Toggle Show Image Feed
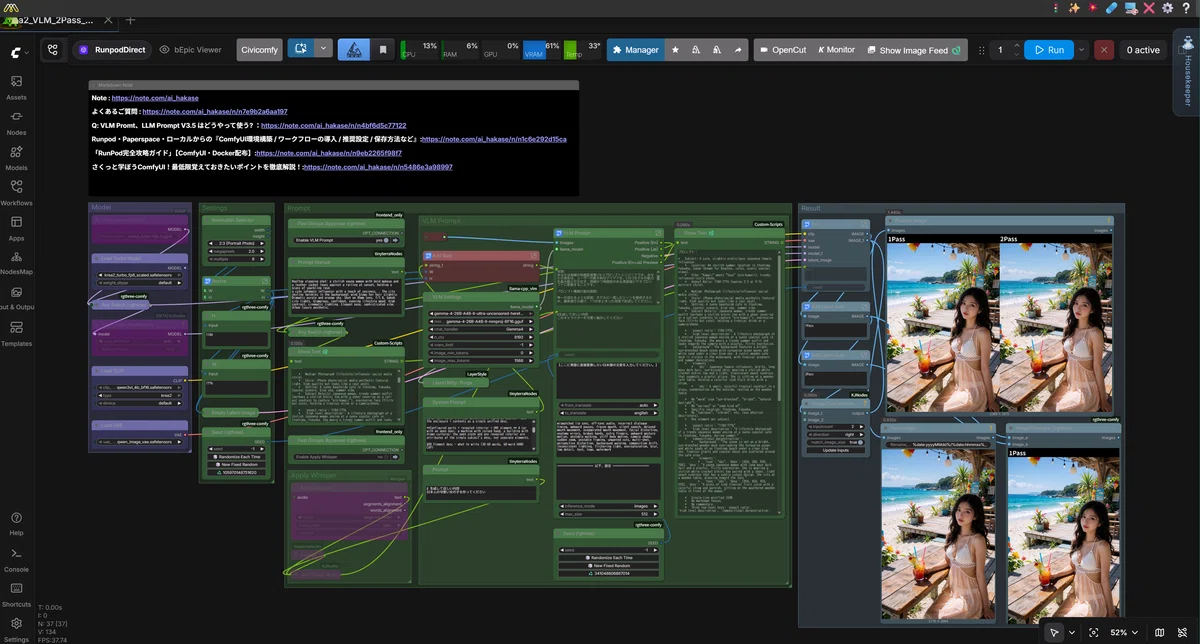 point(913,50)
